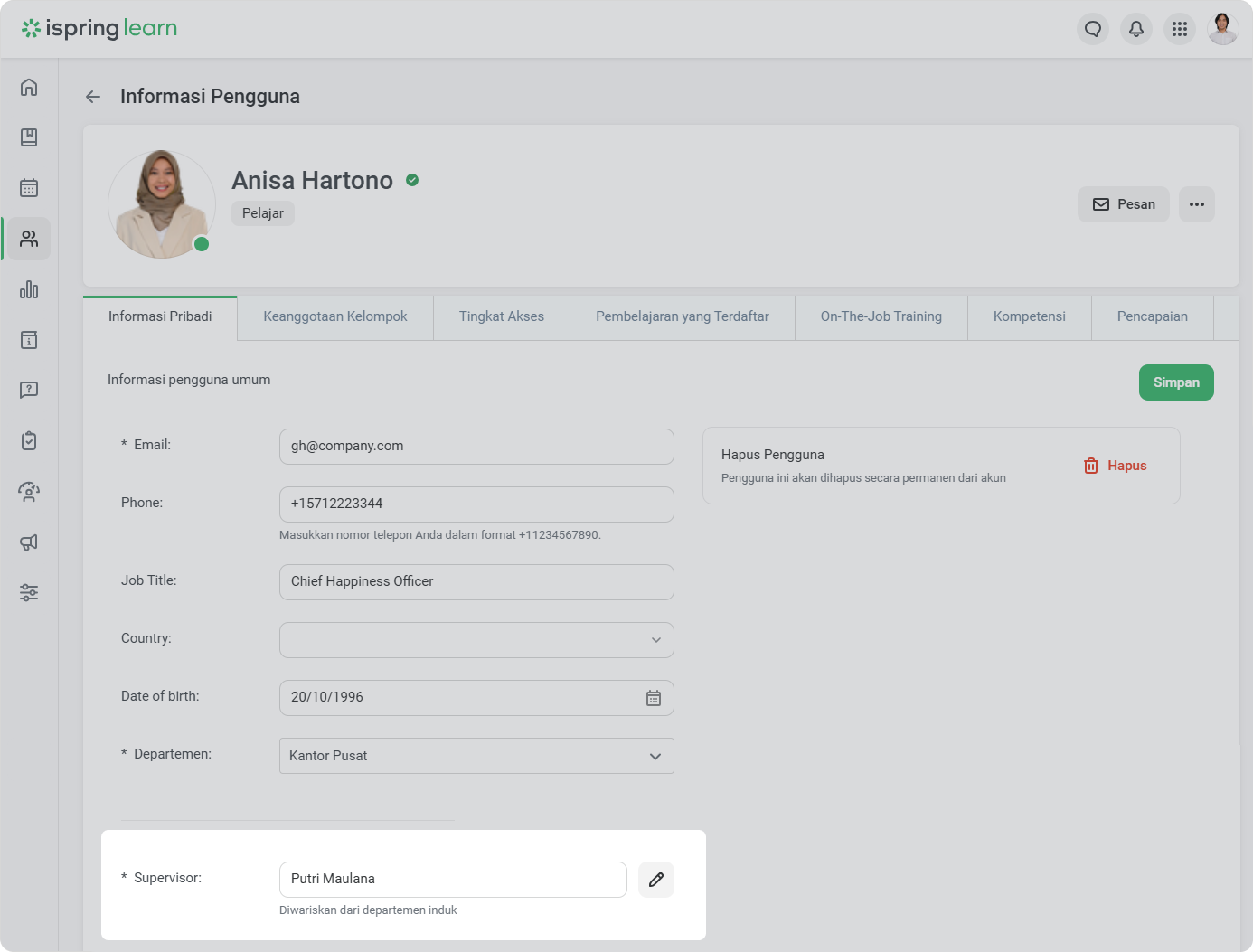
Task: Open the reports bar chart icon
Action: point(29,289)
